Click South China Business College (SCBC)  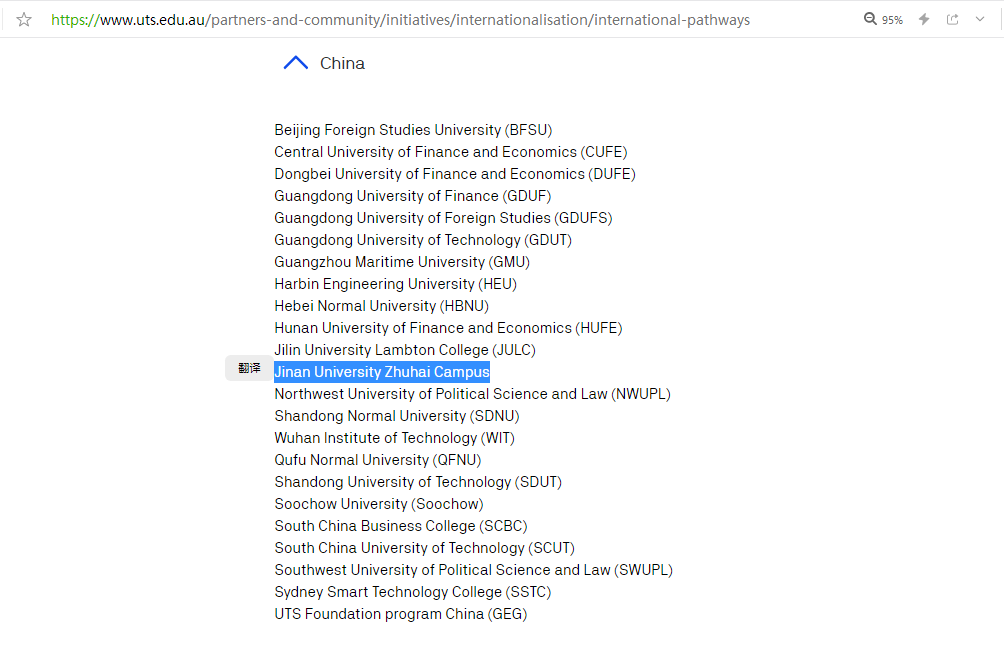pos(401,526)
